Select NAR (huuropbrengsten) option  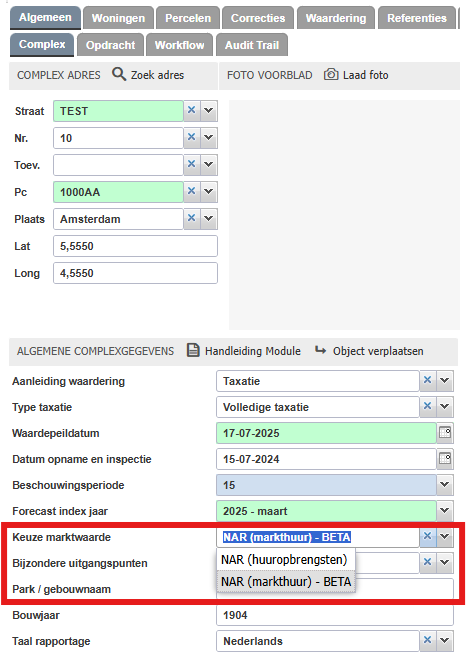click(x=286, y=559)
